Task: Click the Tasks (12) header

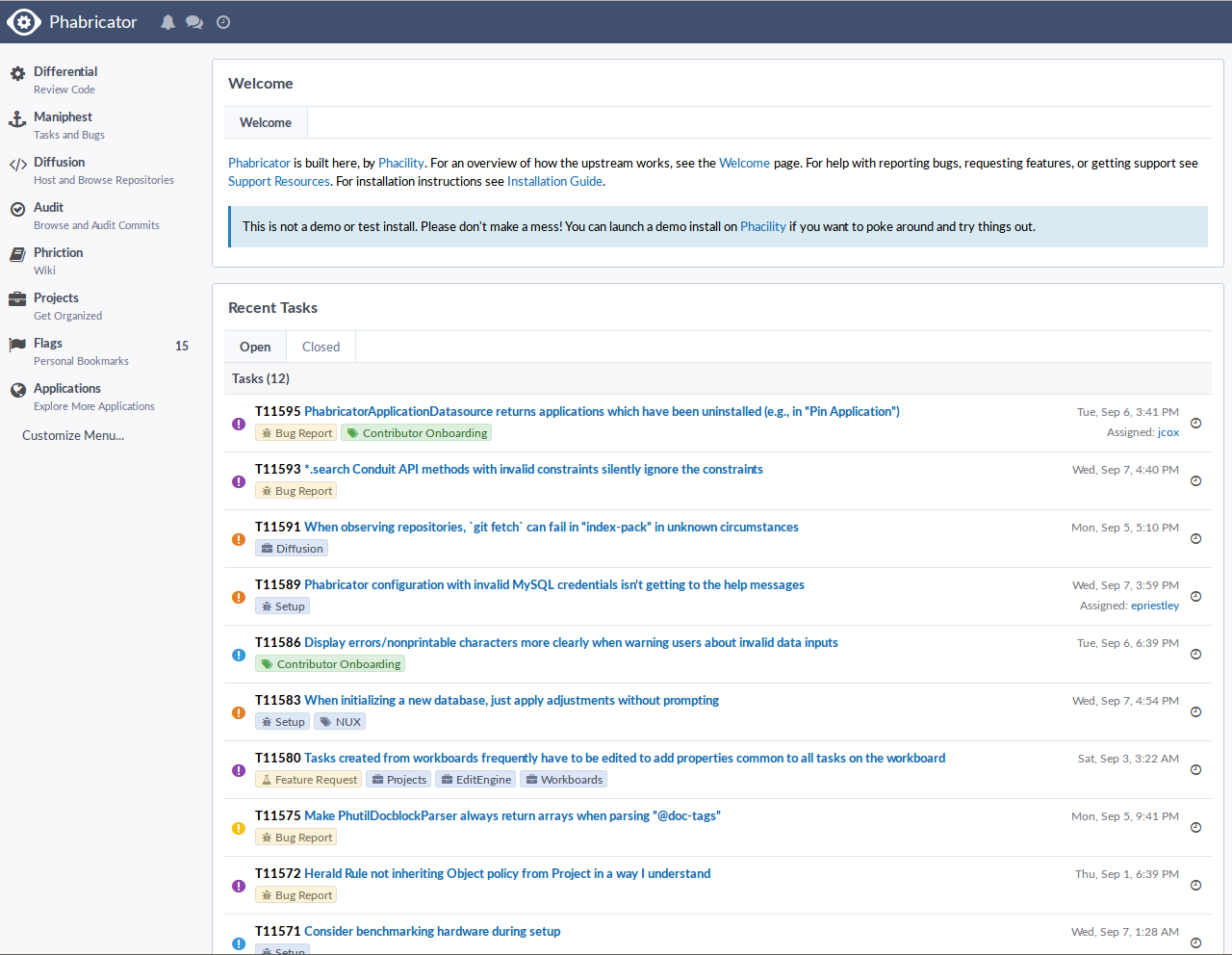Action: tap(261, 378)
